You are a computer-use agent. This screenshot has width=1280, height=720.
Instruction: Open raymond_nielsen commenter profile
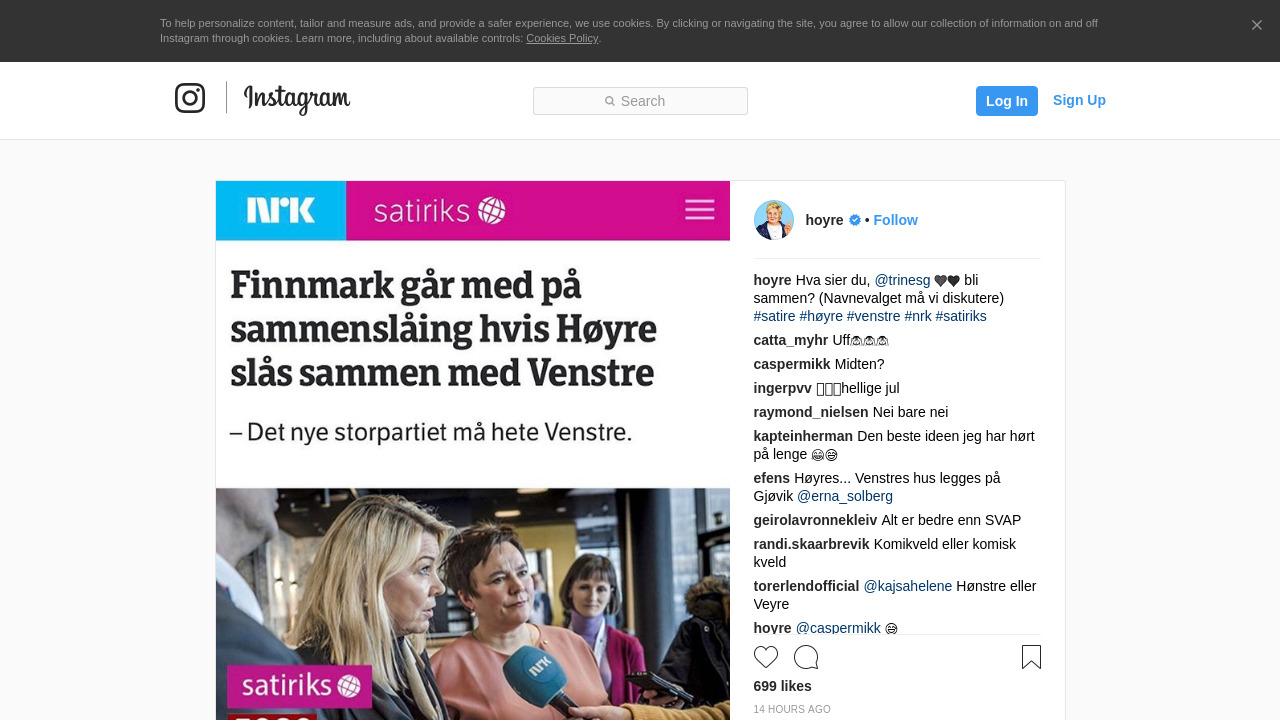[x=811, y=412]
